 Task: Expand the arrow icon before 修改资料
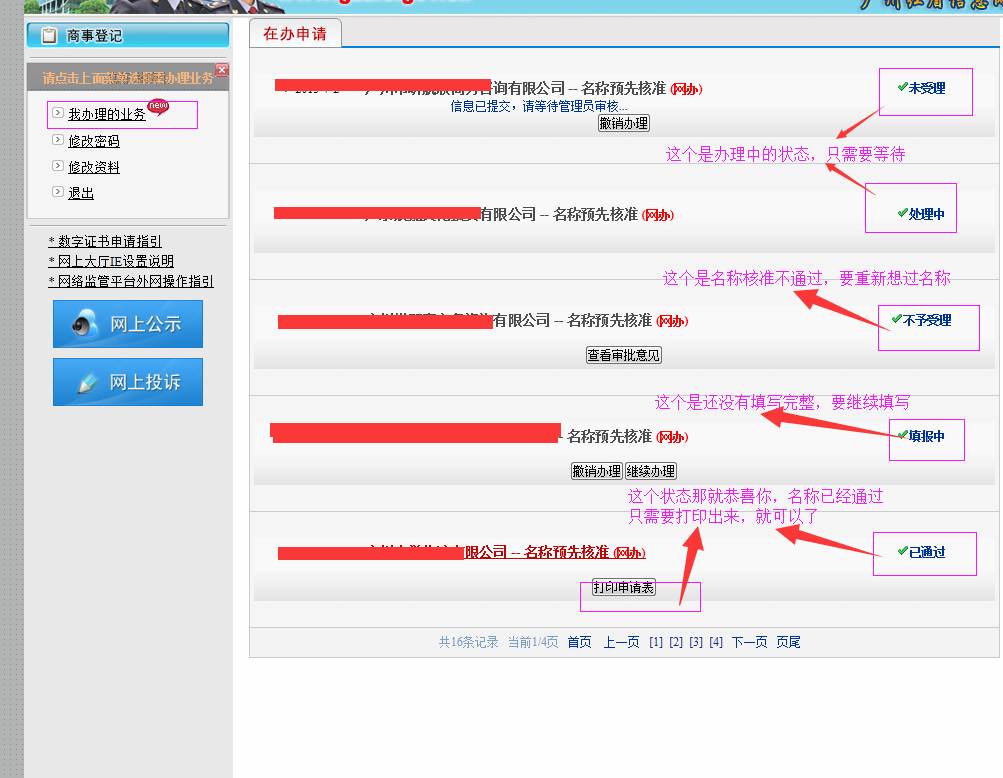[x=59, y=166]
